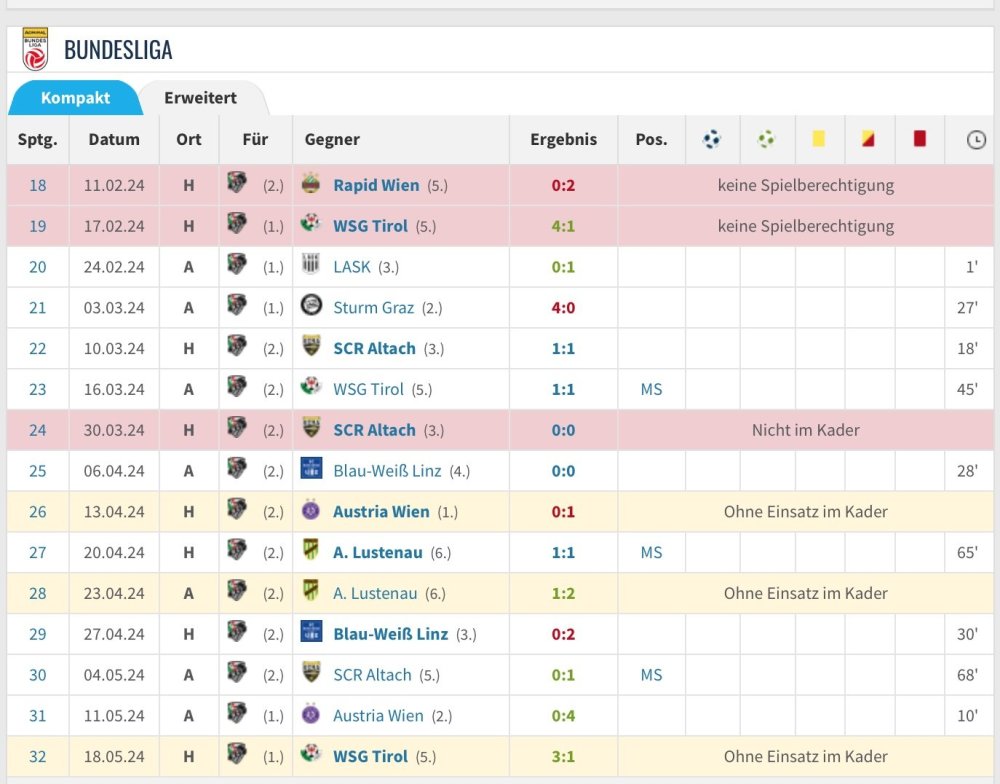This screenshot has height=784, width=1000.
Task: Click the yellow-red card column header icon
Action: coord(868,140)
